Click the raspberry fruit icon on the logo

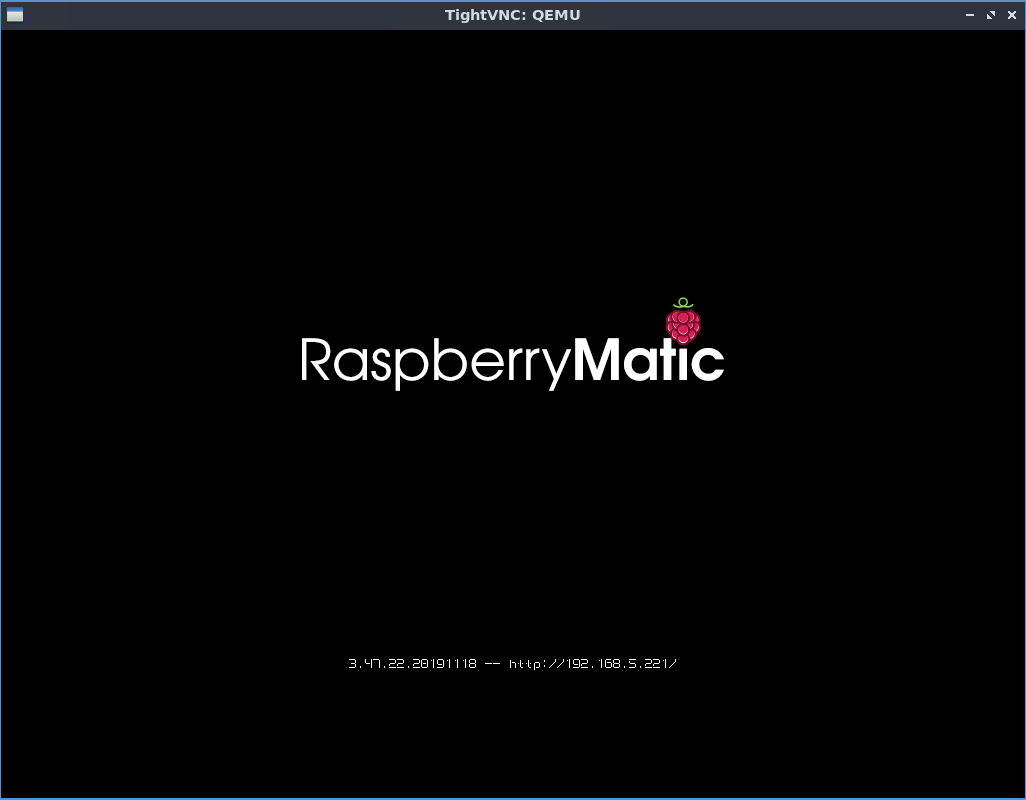click(x=683, y=321)
